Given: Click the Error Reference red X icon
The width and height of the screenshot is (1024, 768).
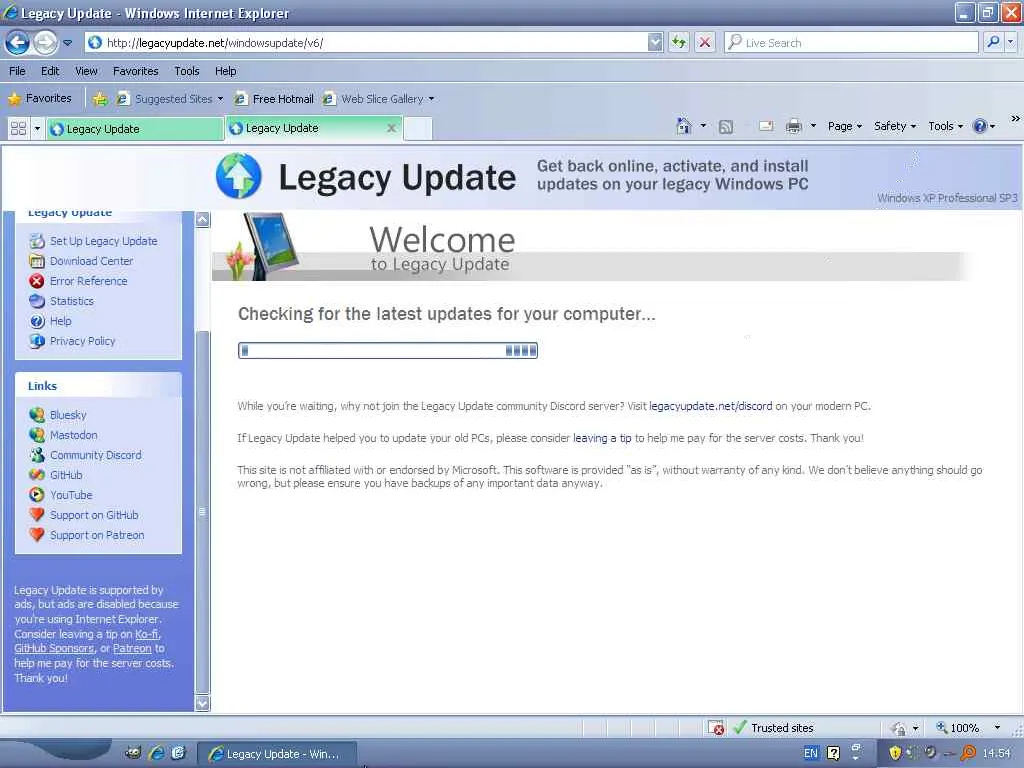Looking at the screenshot, I should coord(37,281).
